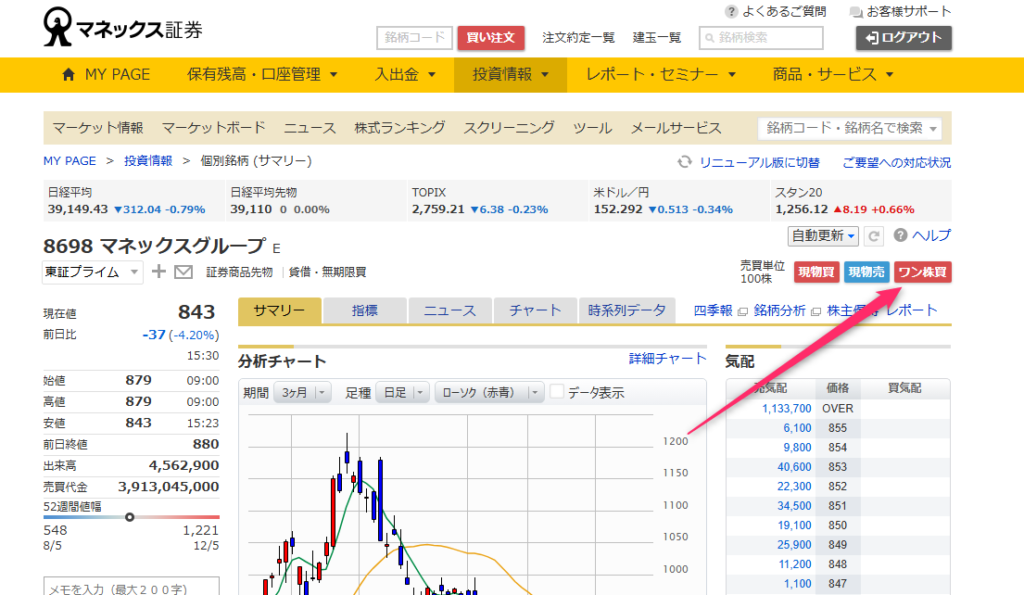
Task: Enable the データ表示 checkbox
Action: (x=557, y=392)
